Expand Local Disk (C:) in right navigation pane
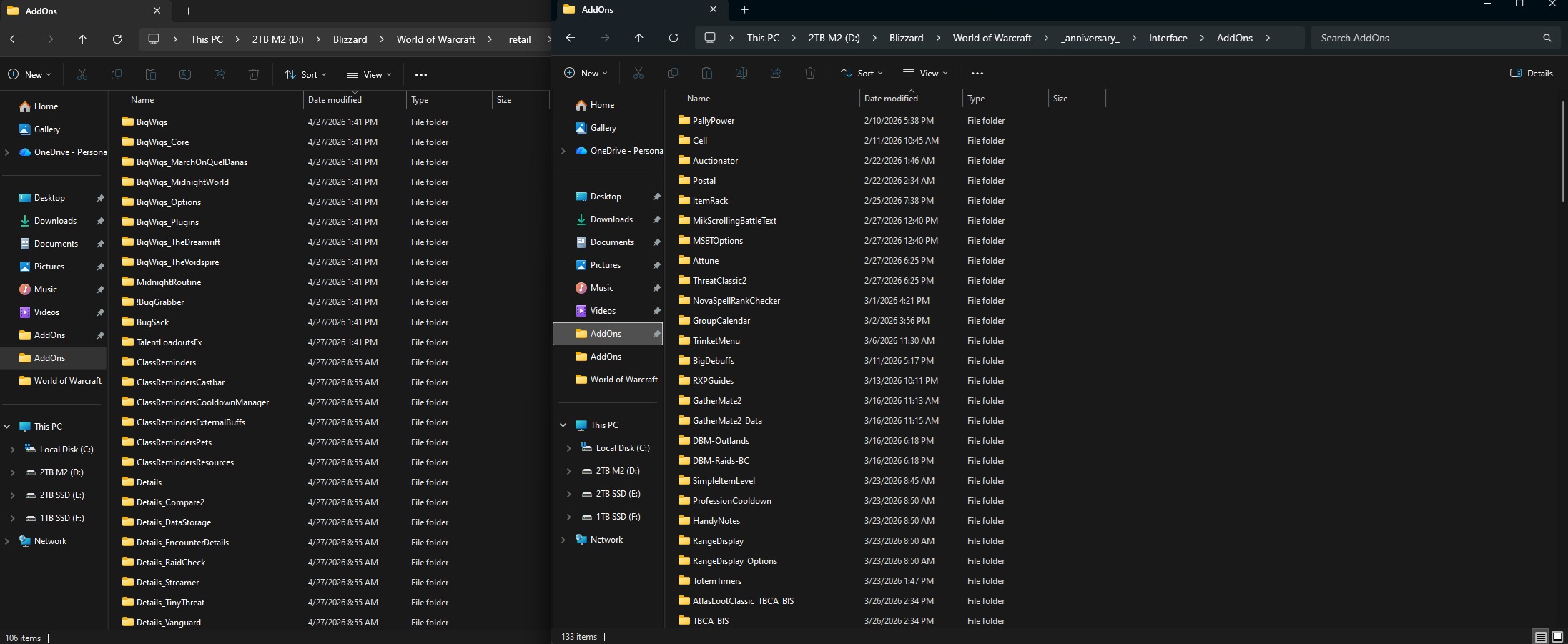The height and width of the screenshot is (644, 1568). pyautogui.click(x=568, y=448)
